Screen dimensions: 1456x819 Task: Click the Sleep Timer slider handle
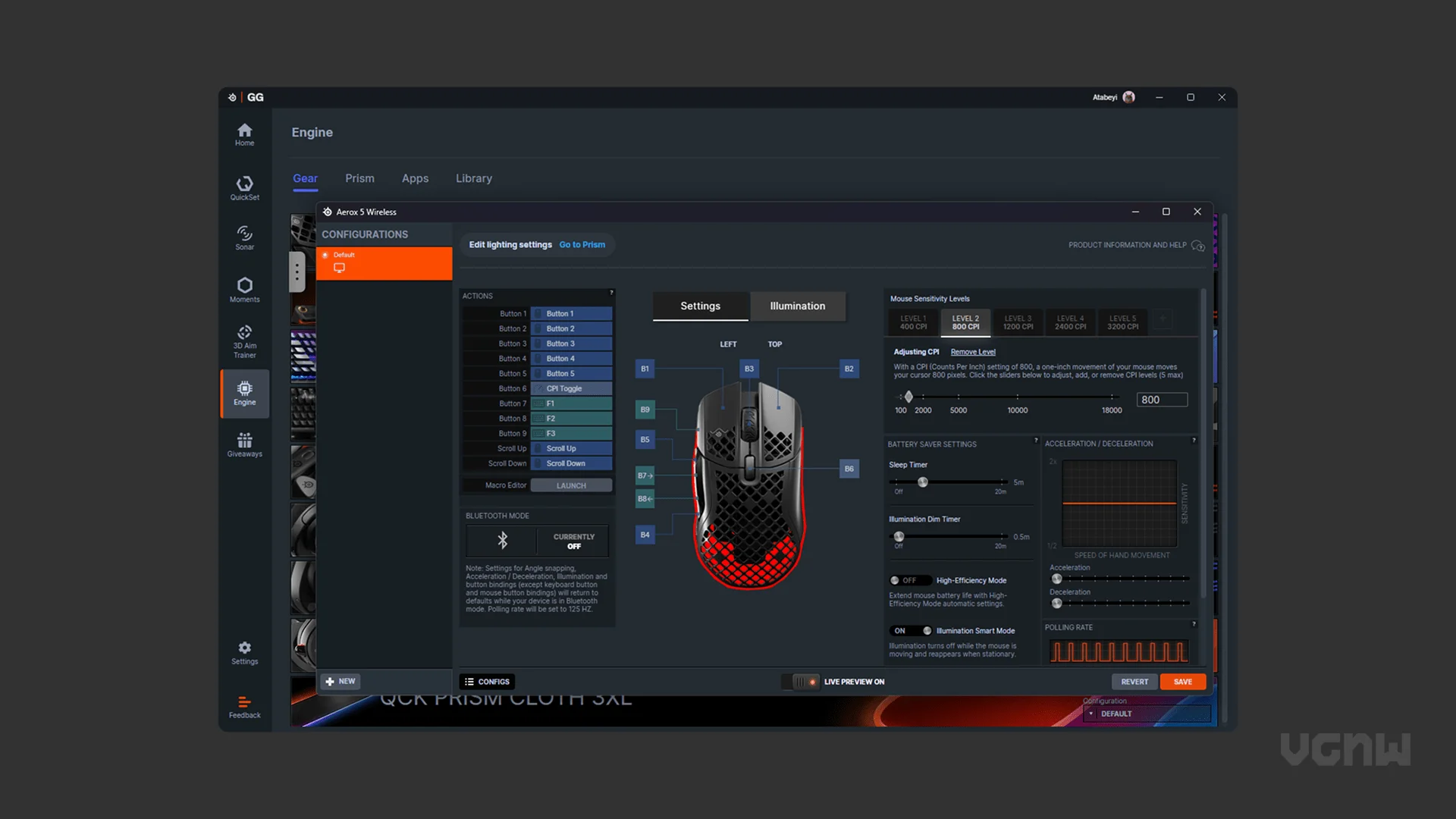click(923, 482)
